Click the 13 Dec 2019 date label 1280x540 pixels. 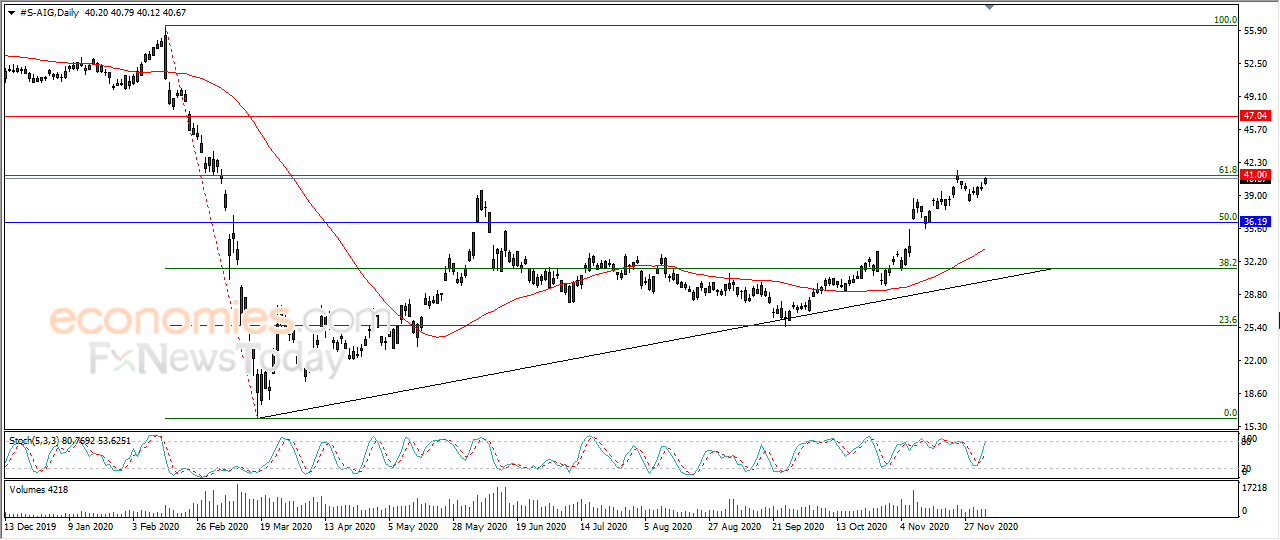coord(32,526)
